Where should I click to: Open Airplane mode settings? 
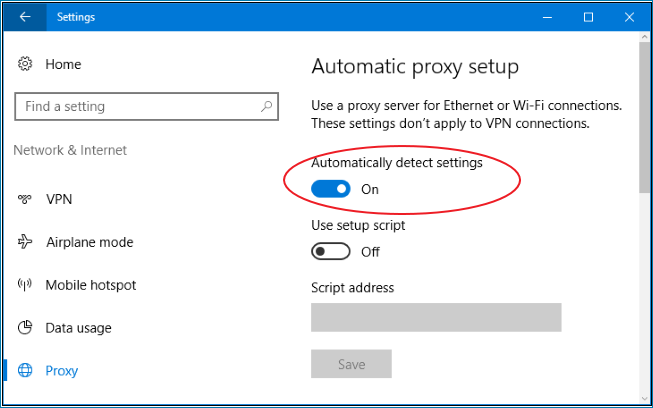tap(89, 242)
